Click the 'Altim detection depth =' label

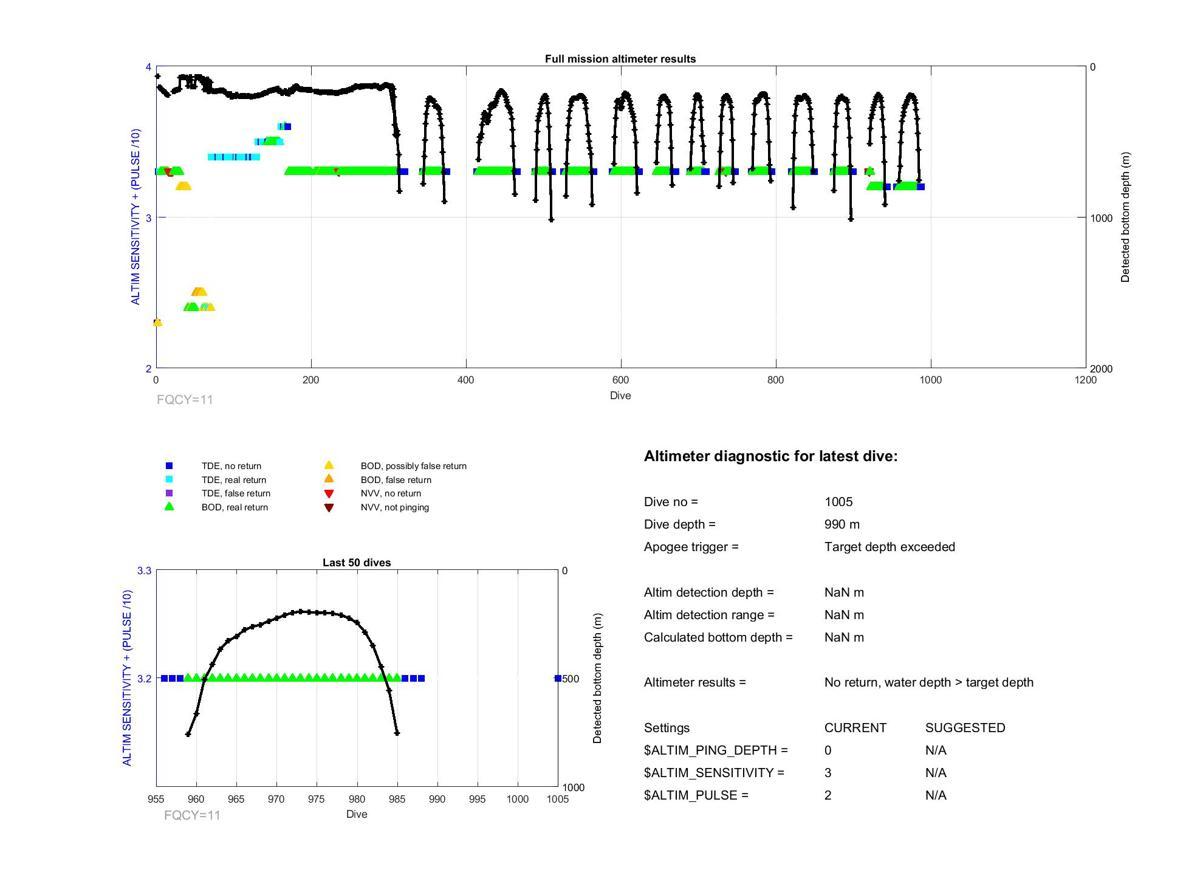(x=709, y=592)
